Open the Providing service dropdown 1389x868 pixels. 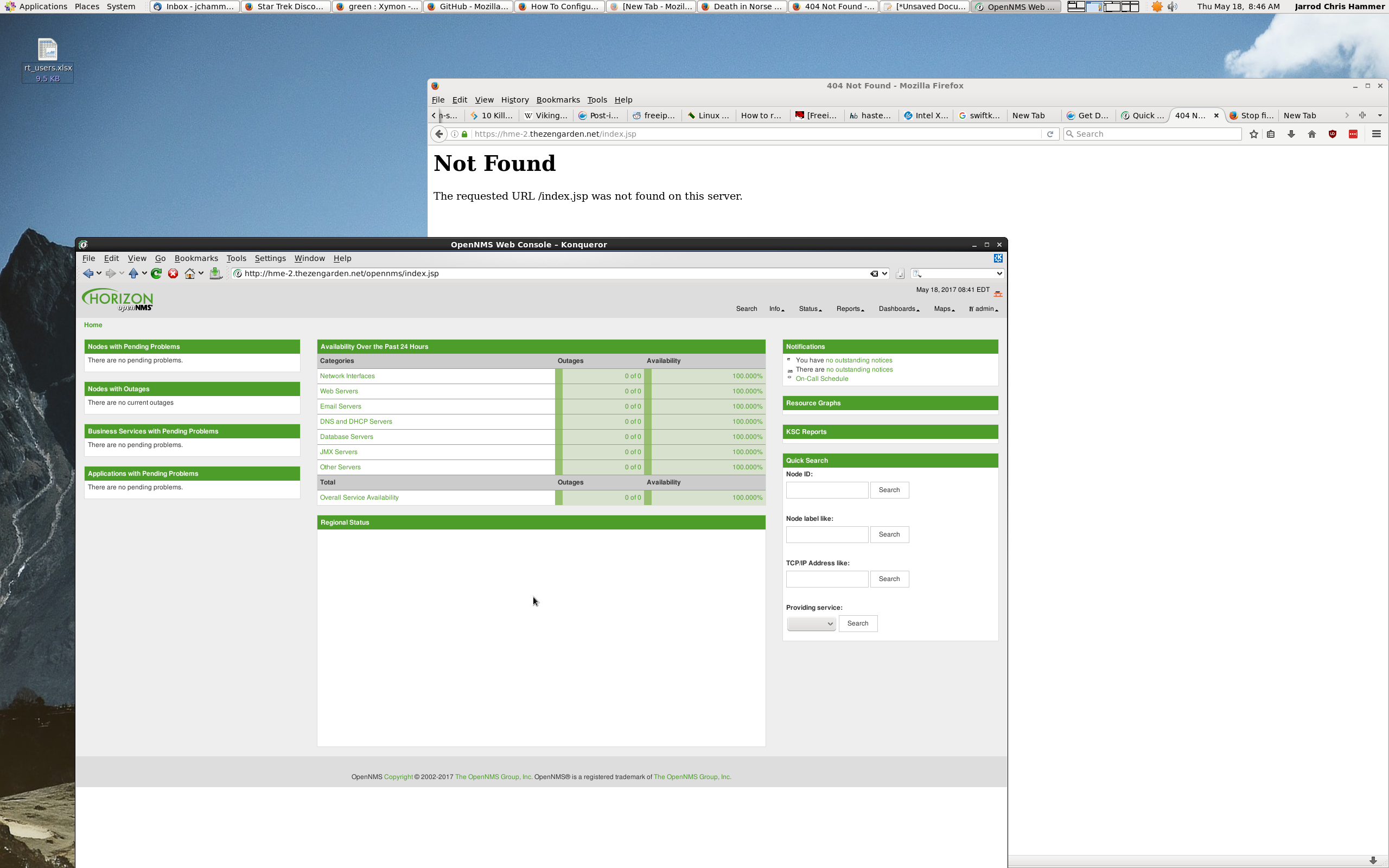click(811, 623)
